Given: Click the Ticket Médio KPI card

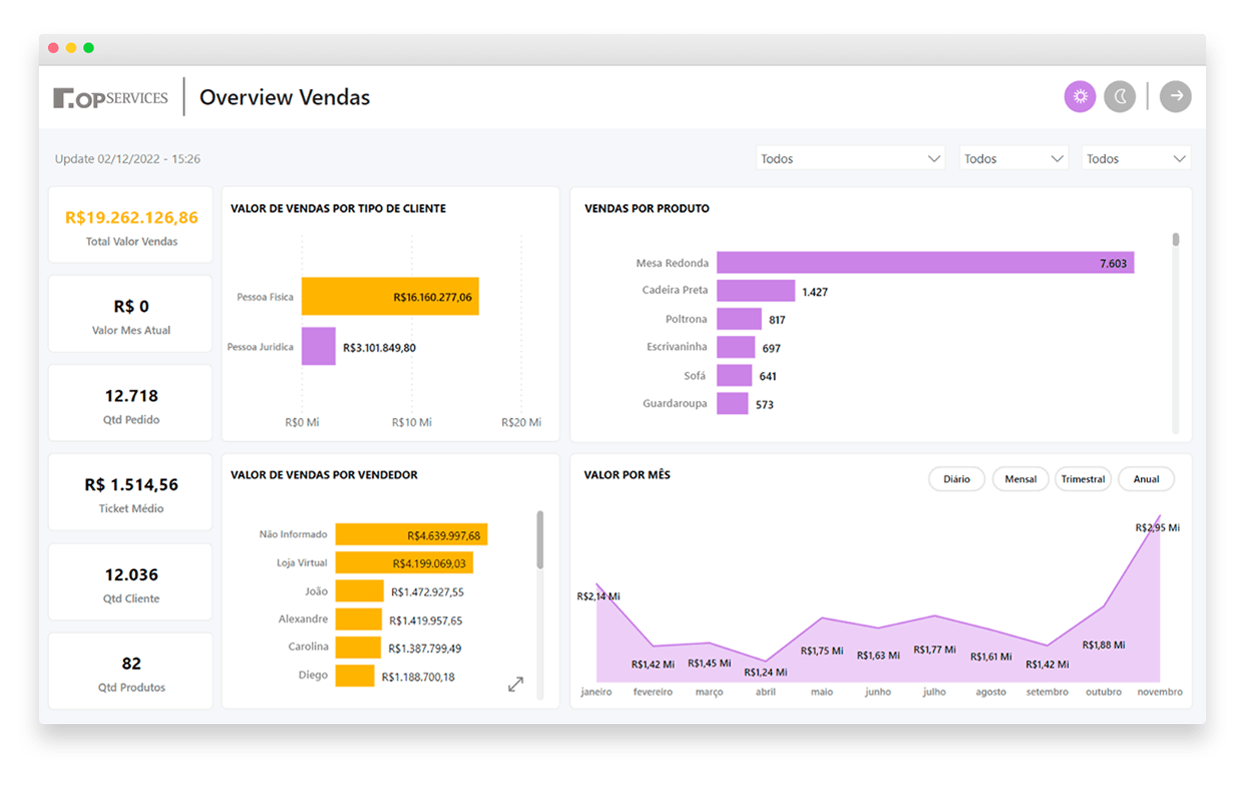Looking at the screenshot, I should point(131,493).
